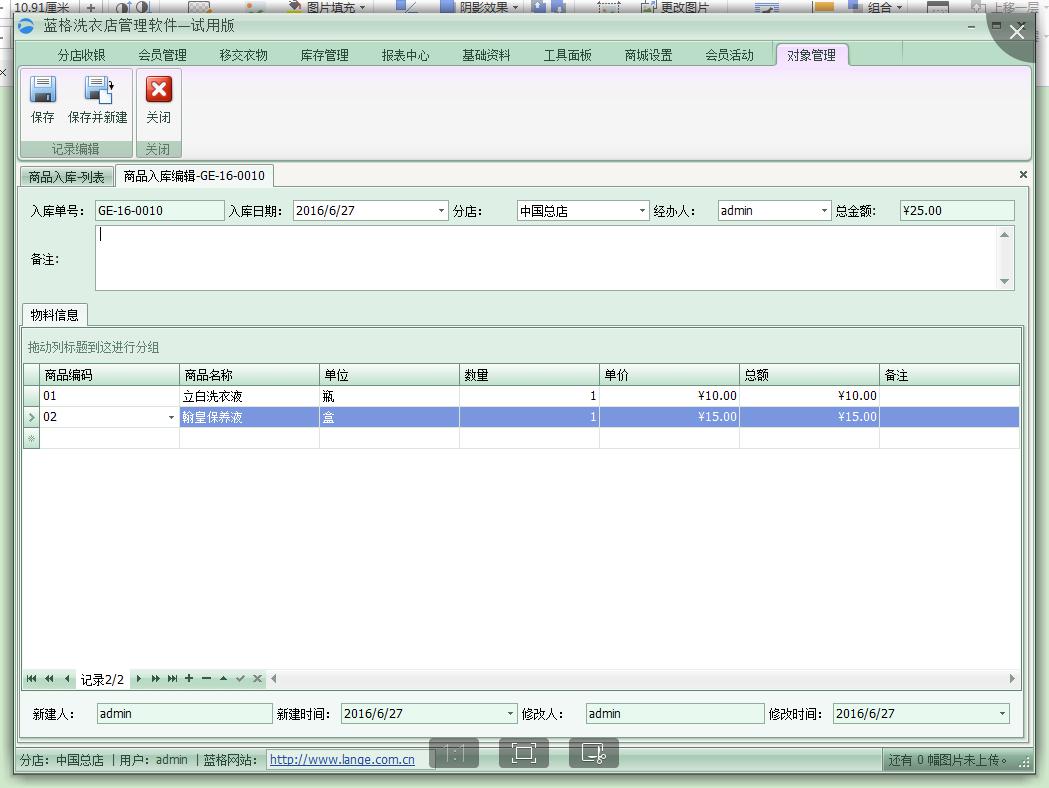The image size is (1049, 788).
Task: Click the 商品名称 column header
Action: 250,375
